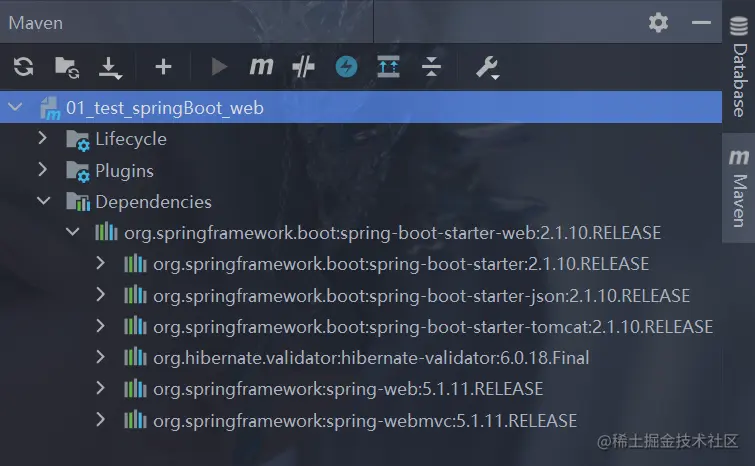Select the Plugins tree item
This screenshot has width=755, height=466.
tap(124, 170)
